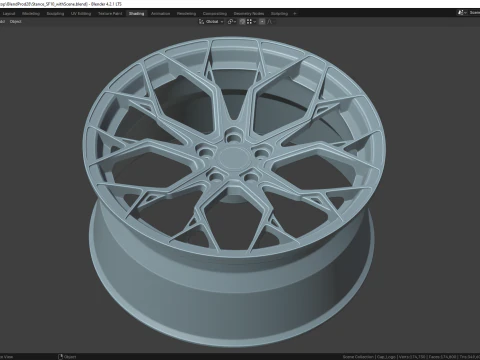Viewport: 480px width, 360px height.
Task: Click 'Scene Collection' in the status bar
Action: pos(358,357)
